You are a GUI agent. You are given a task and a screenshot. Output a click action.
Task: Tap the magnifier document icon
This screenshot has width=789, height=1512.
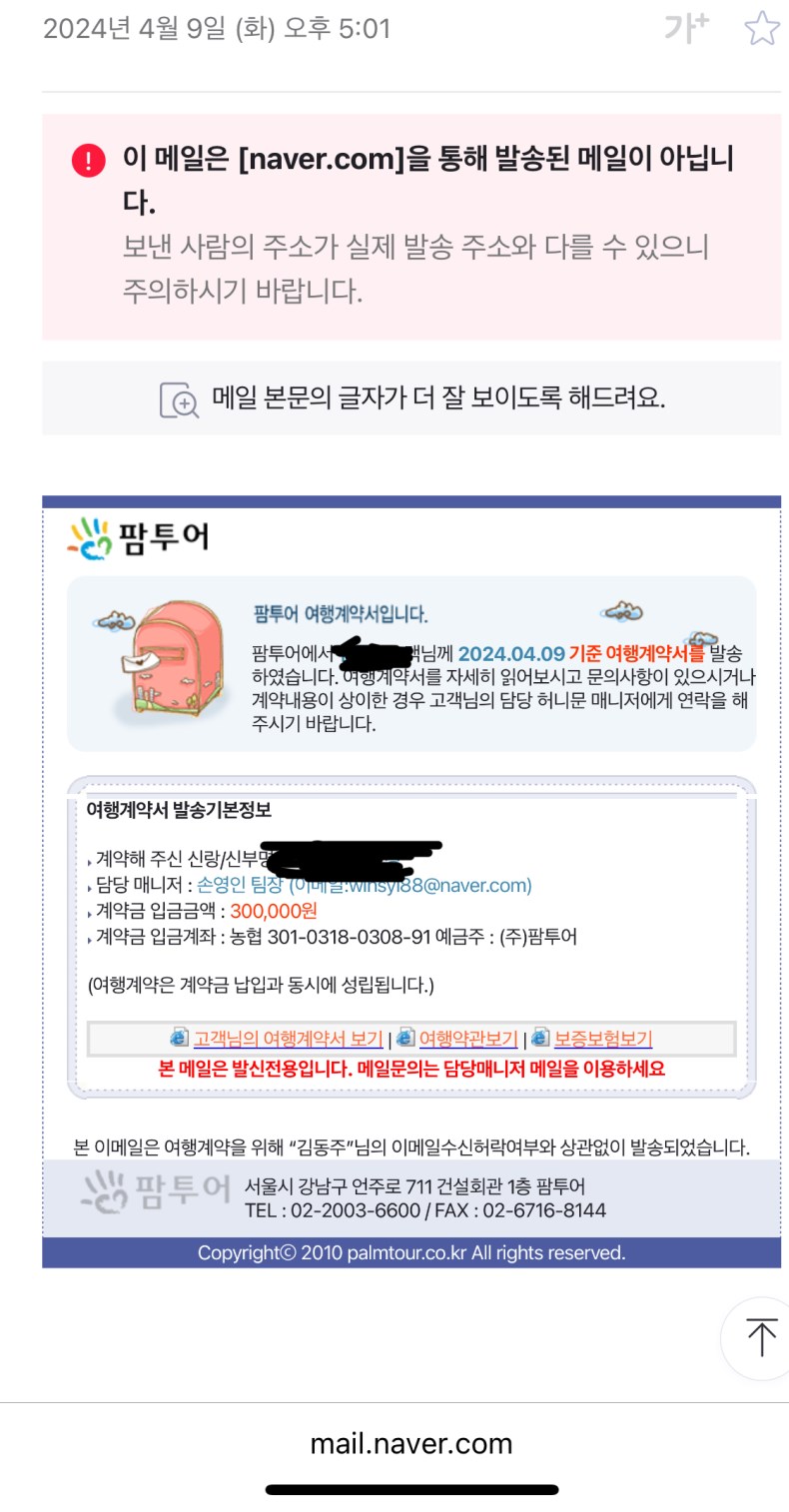[x=180, y=399]
